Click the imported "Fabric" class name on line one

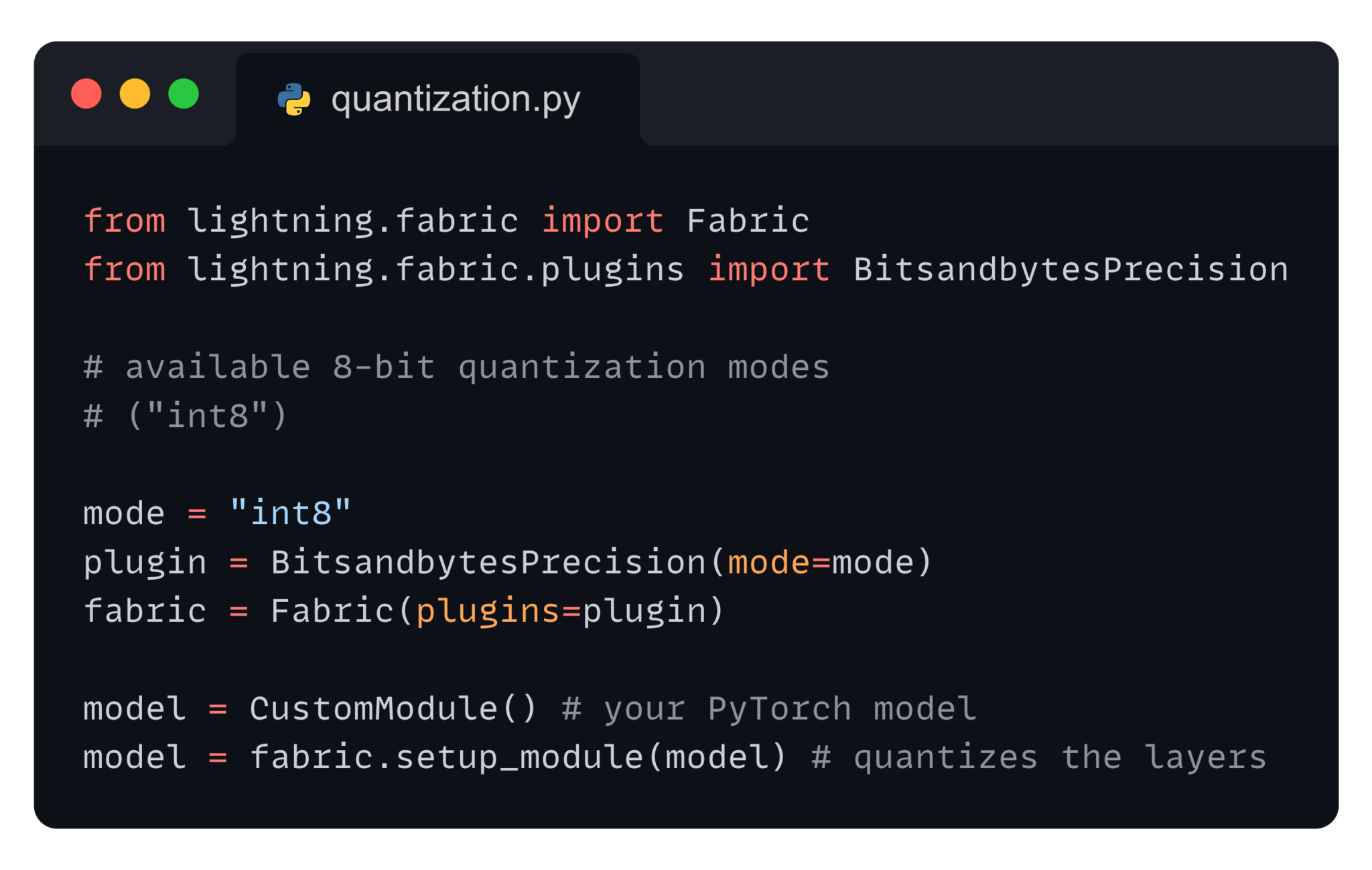(x=748, y=221)
